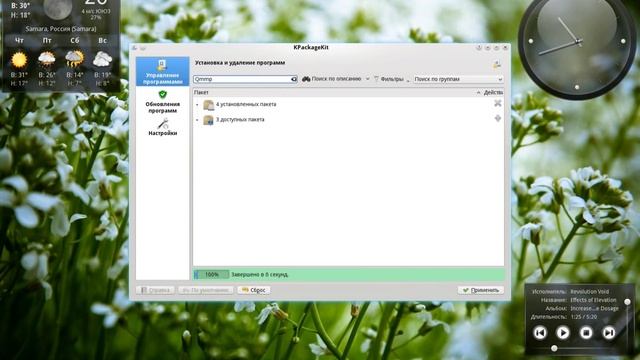
Task: Skip to the next track in the player widget
Action: pos(609,333)
